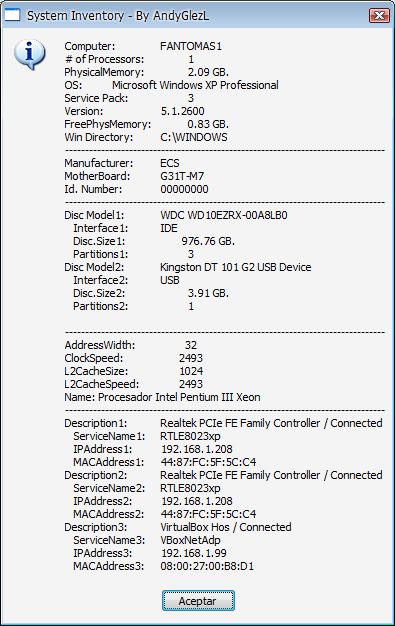This screenshot has width=395, height=626.
Task: Click the VBoxNetAdp service name
Action: click(190, 540)
